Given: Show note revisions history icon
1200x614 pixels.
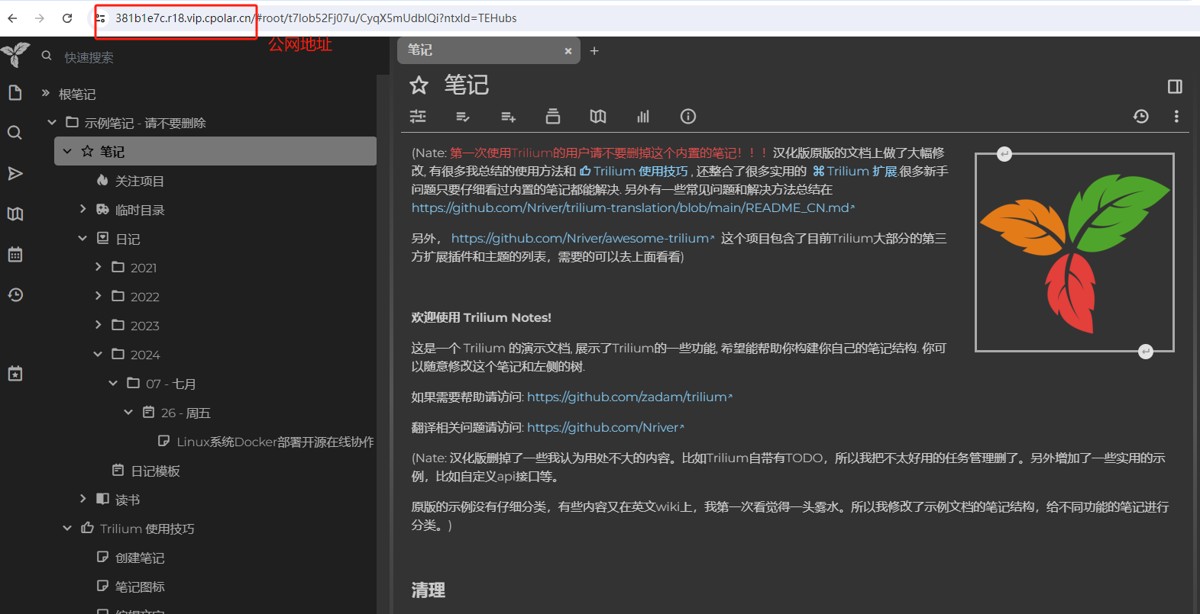Looking at the screenshot, I should coord(1141,117).
